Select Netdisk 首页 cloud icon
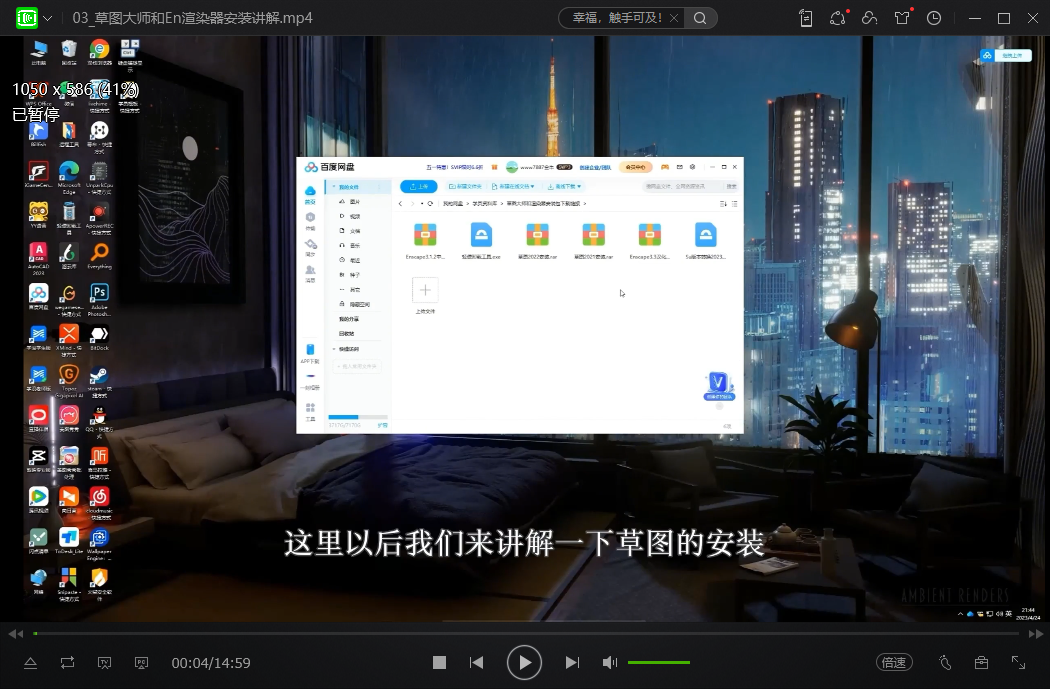This screenshot has height=689, width=1050. (x=310, y=194)
